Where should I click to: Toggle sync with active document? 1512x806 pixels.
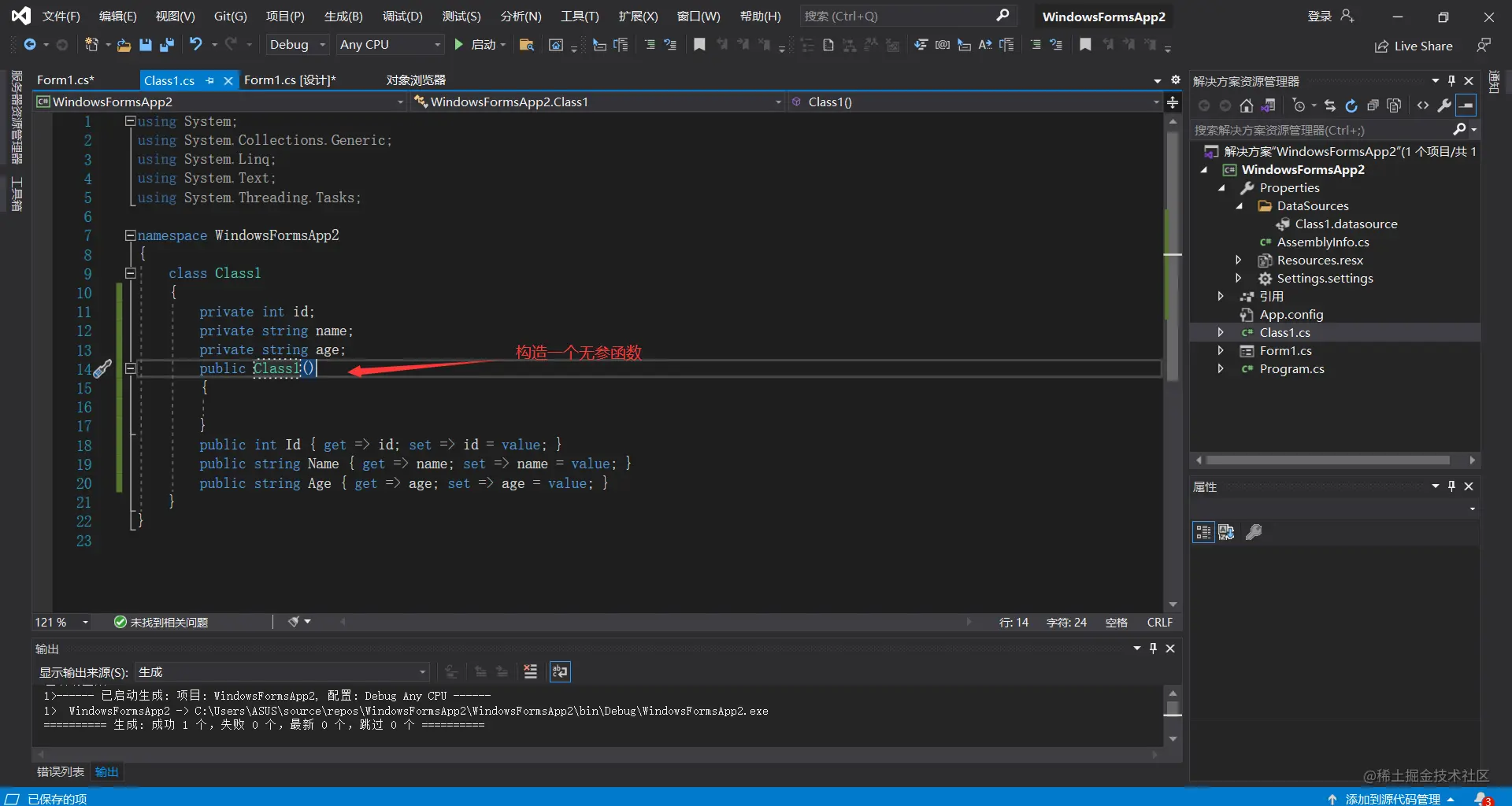point(1330,105)
